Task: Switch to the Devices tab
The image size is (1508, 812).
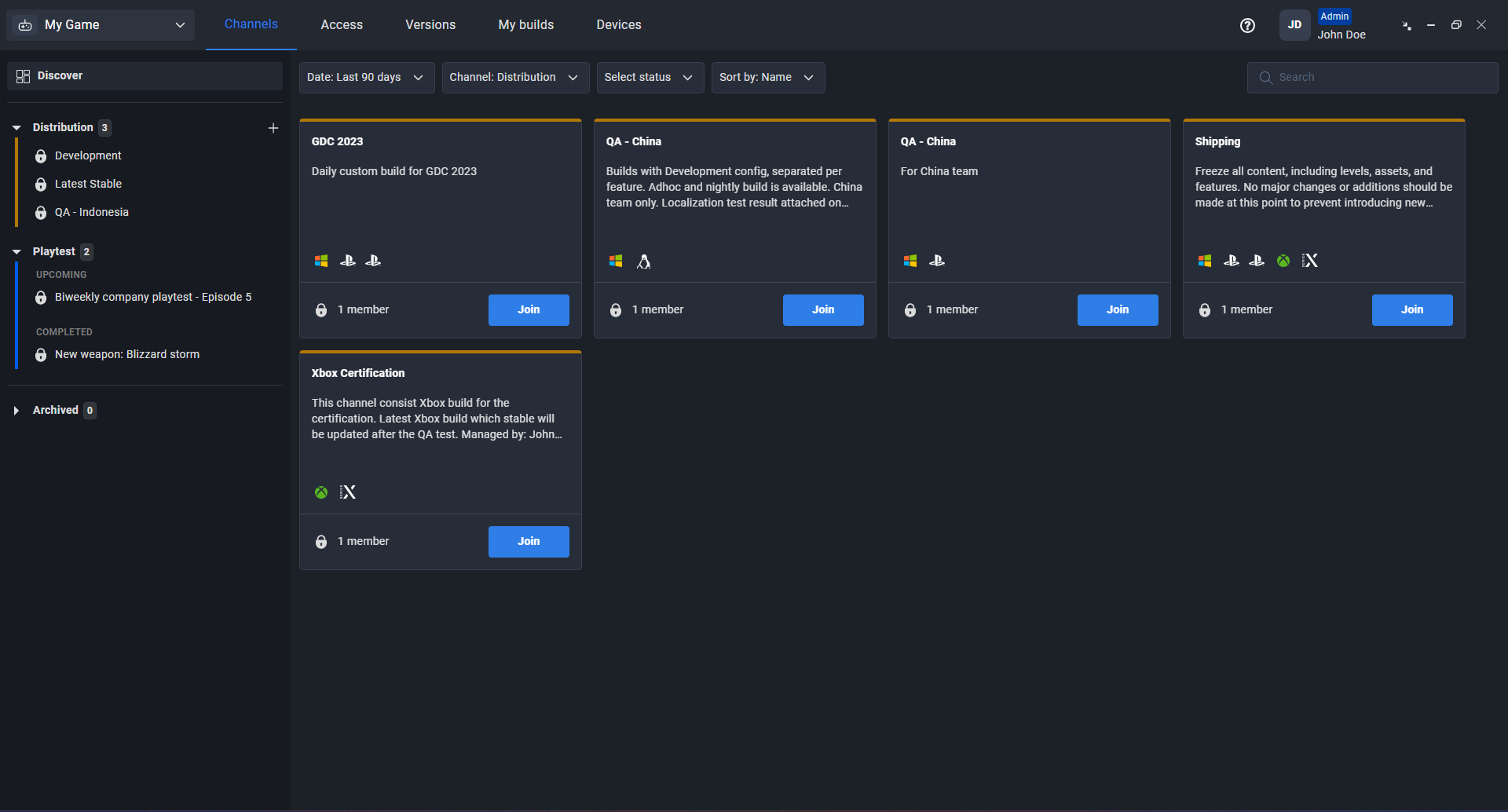Action: pyautogui.click(x=619, y=25)
